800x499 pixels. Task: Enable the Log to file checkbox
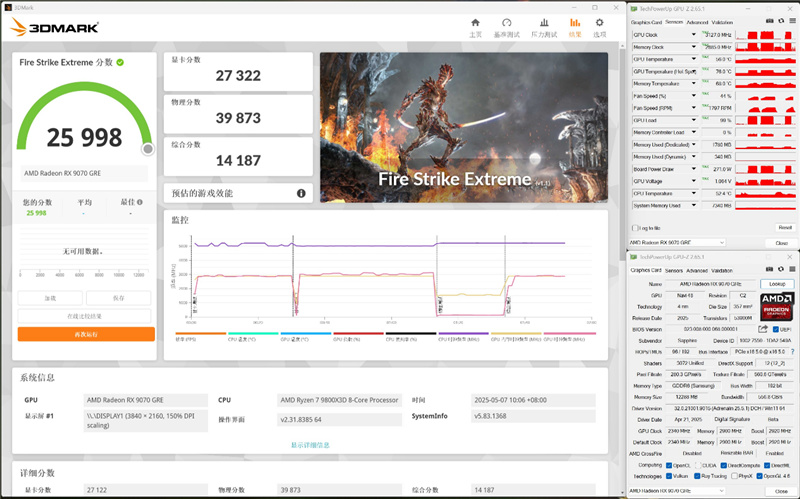(x=634, y=227)
